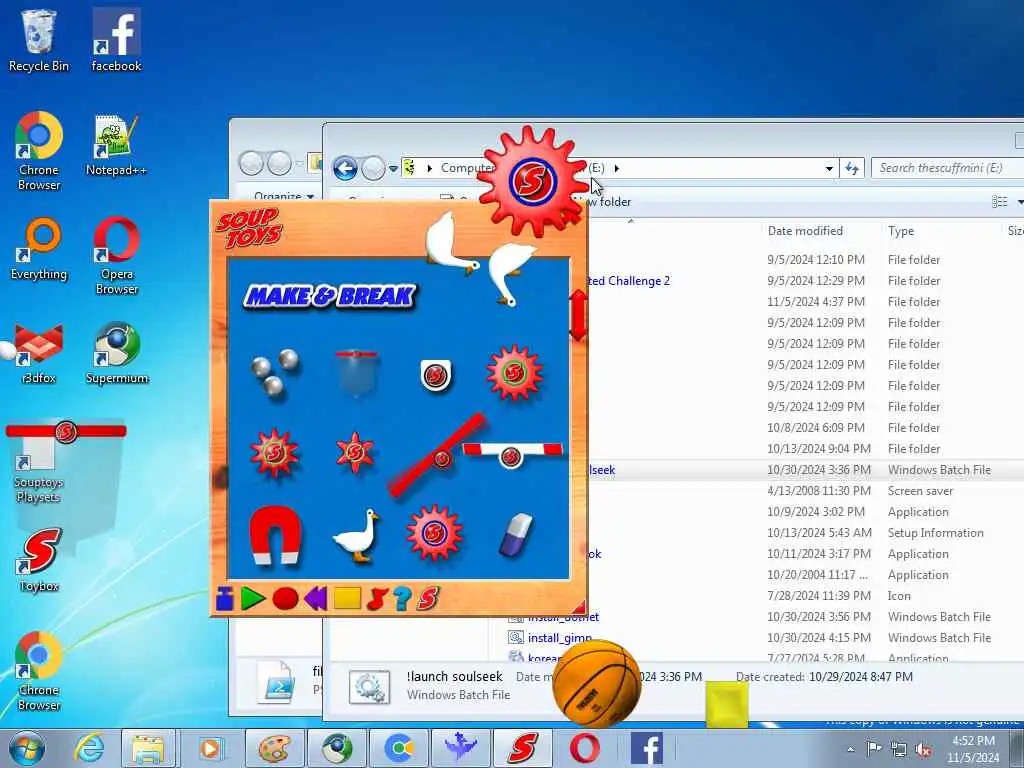Click the change view icon in Explorer
The image size is (1024, 768).
click(999, 202)
